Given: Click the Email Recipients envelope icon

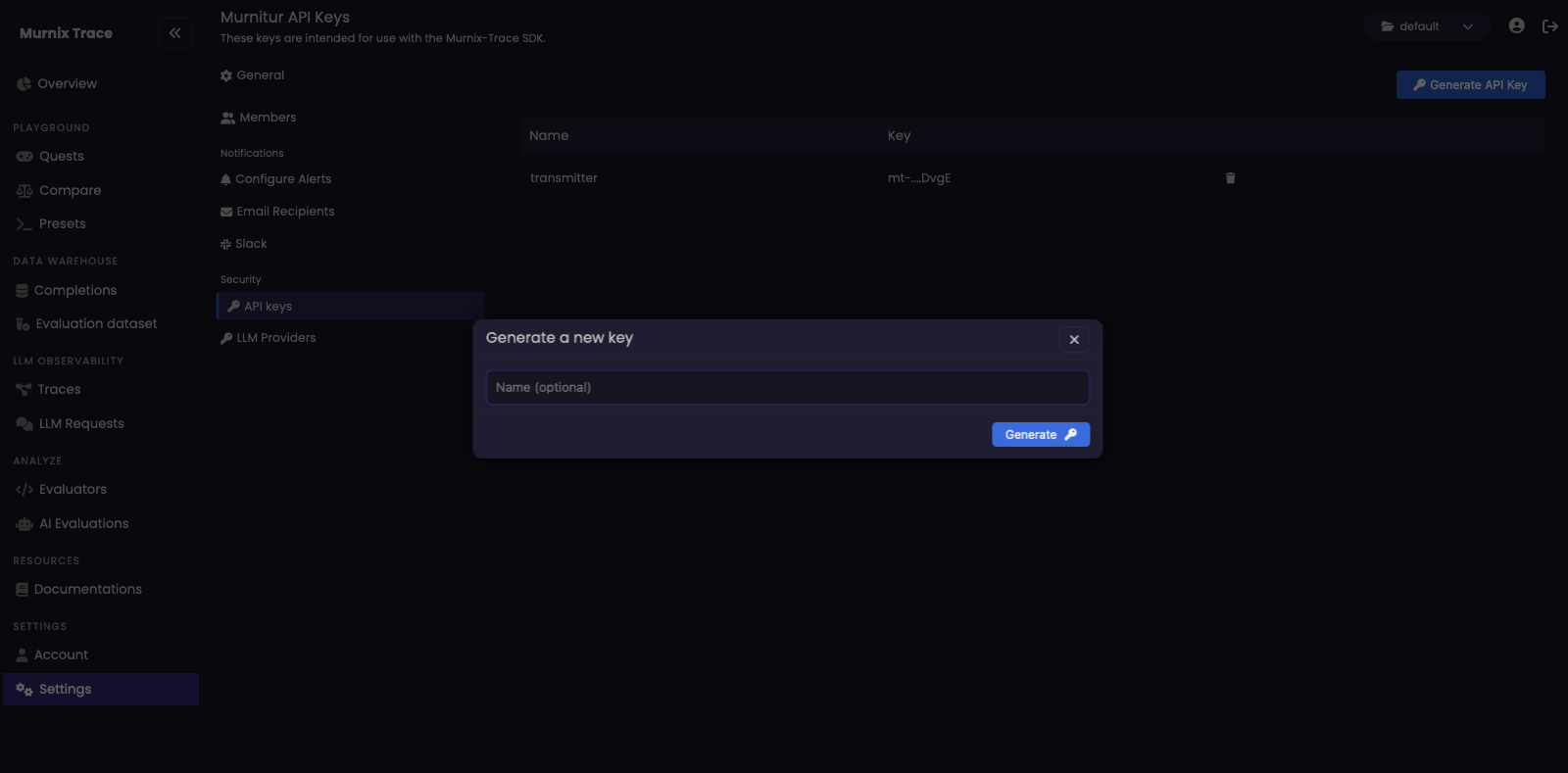Looking at the screenshot, I should 226,212.
